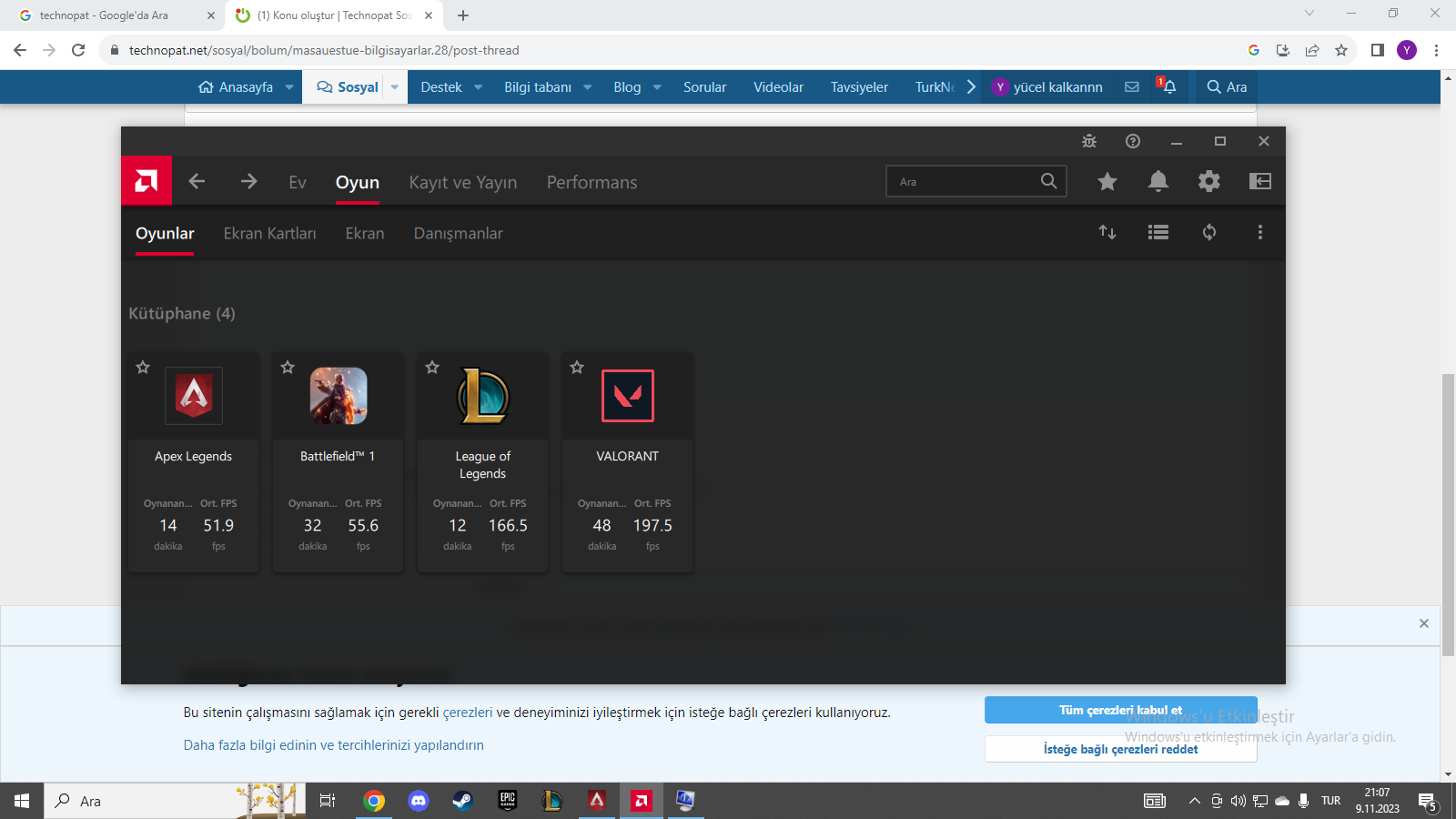Open Videolar in Technopat nav
The image size is (1456, 819).
click(779, 87)
